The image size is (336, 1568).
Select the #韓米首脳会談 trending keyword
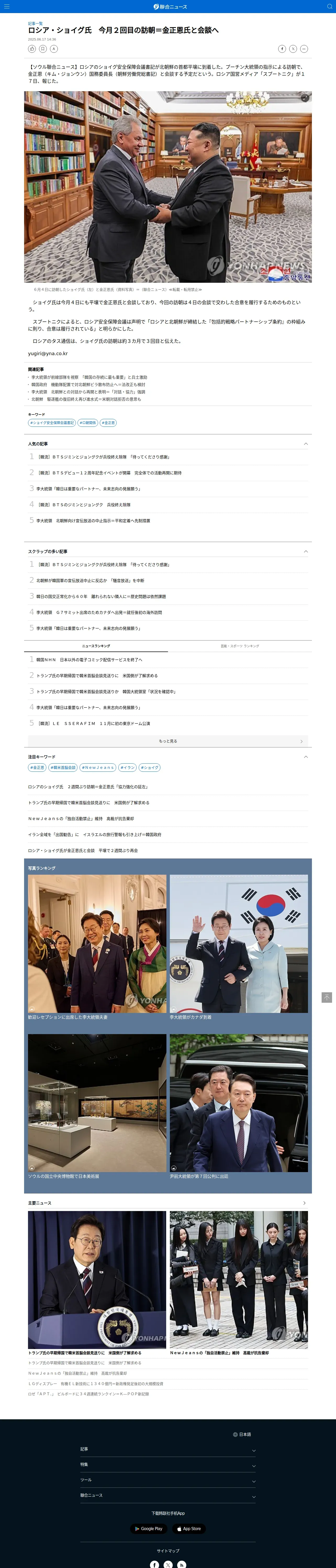pyautogui.click(x=63, y=768)
